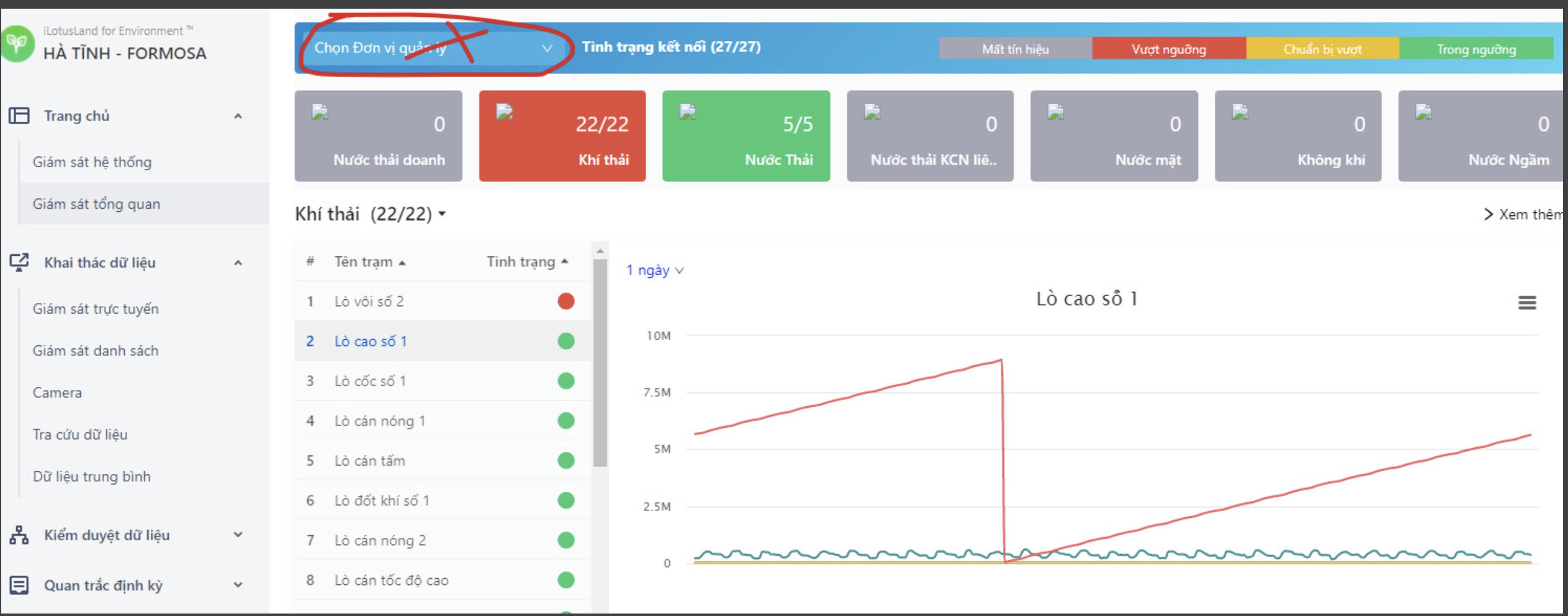Click the image icon on Nước Thải green card
Image resolution: width=1568 pixels, height=616 pixels.
[688, 112]
